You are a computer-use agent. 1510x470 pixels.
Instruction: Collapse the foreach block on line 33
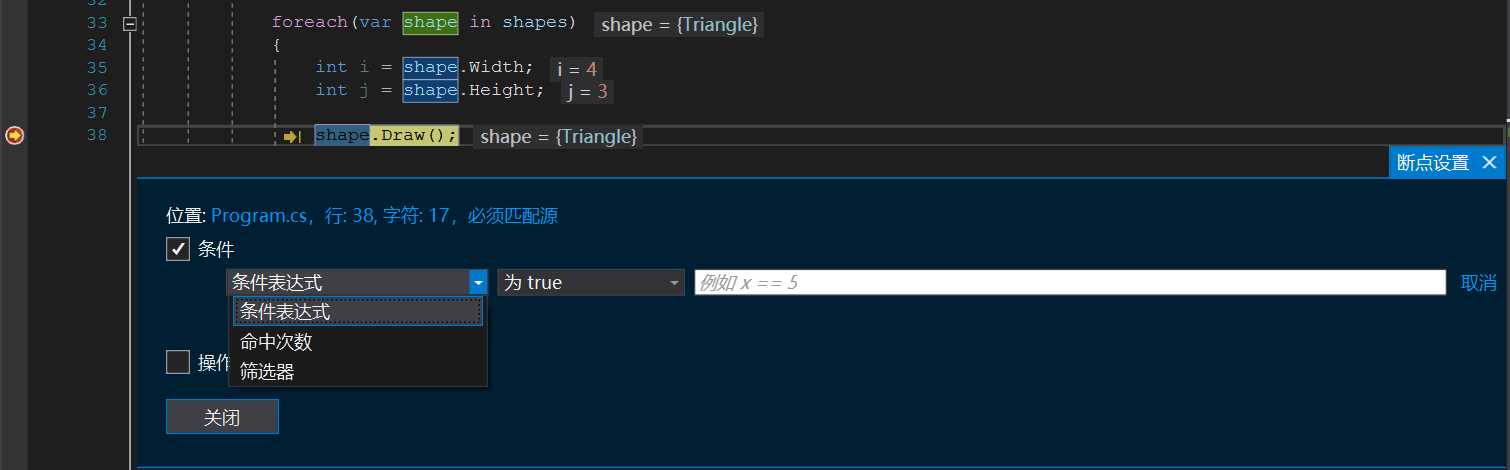click(x=129, y=23)
